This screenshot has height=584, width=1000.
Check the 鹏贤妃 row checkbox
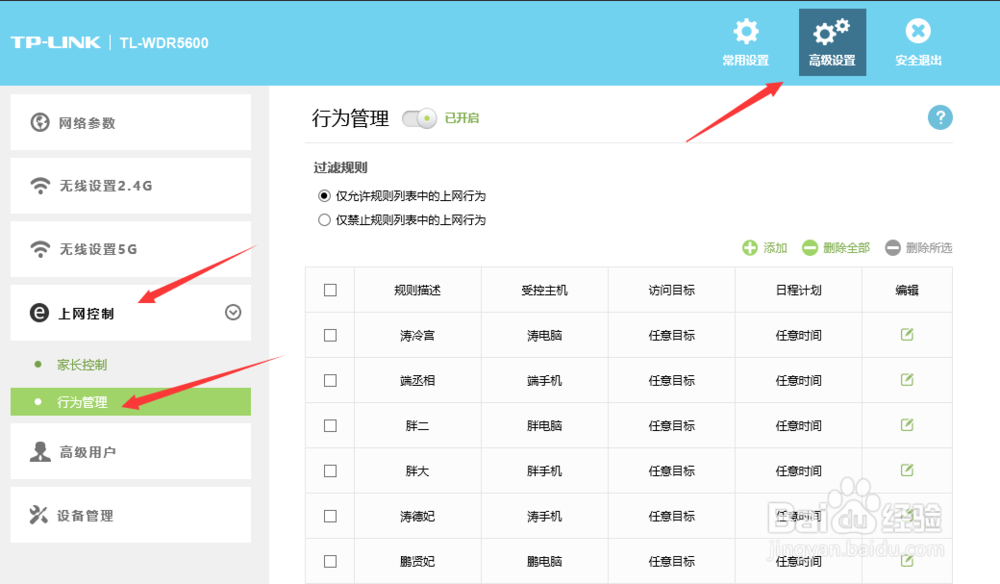click(x=330, y=562)
